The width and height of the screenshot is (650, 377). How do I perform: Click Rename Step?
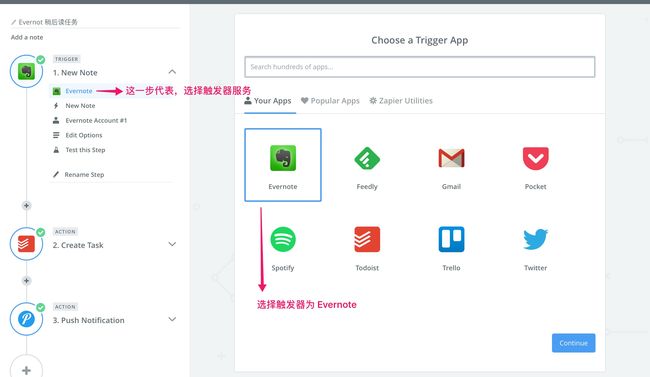point(84,175)
